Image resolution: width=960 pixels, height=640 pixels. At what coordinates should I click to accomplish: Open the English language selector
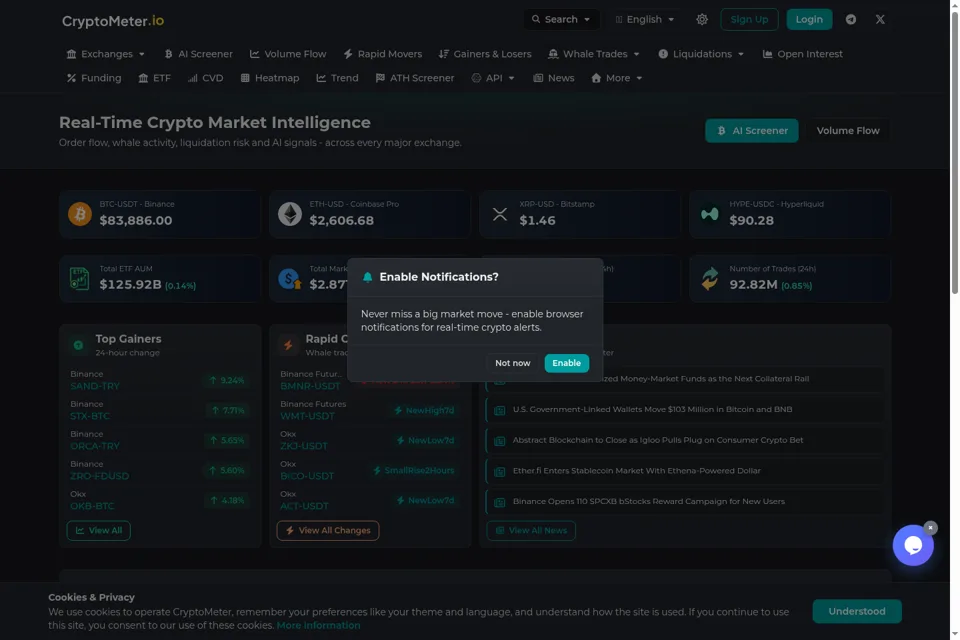click(x=645, y=19)
